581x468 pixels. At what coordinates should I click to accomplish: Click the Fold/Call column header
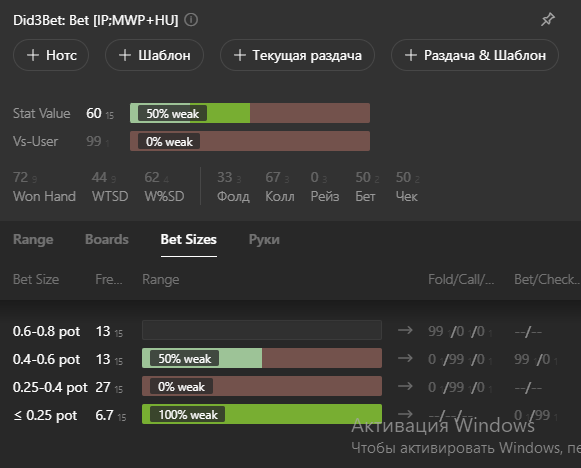point(461,279)
